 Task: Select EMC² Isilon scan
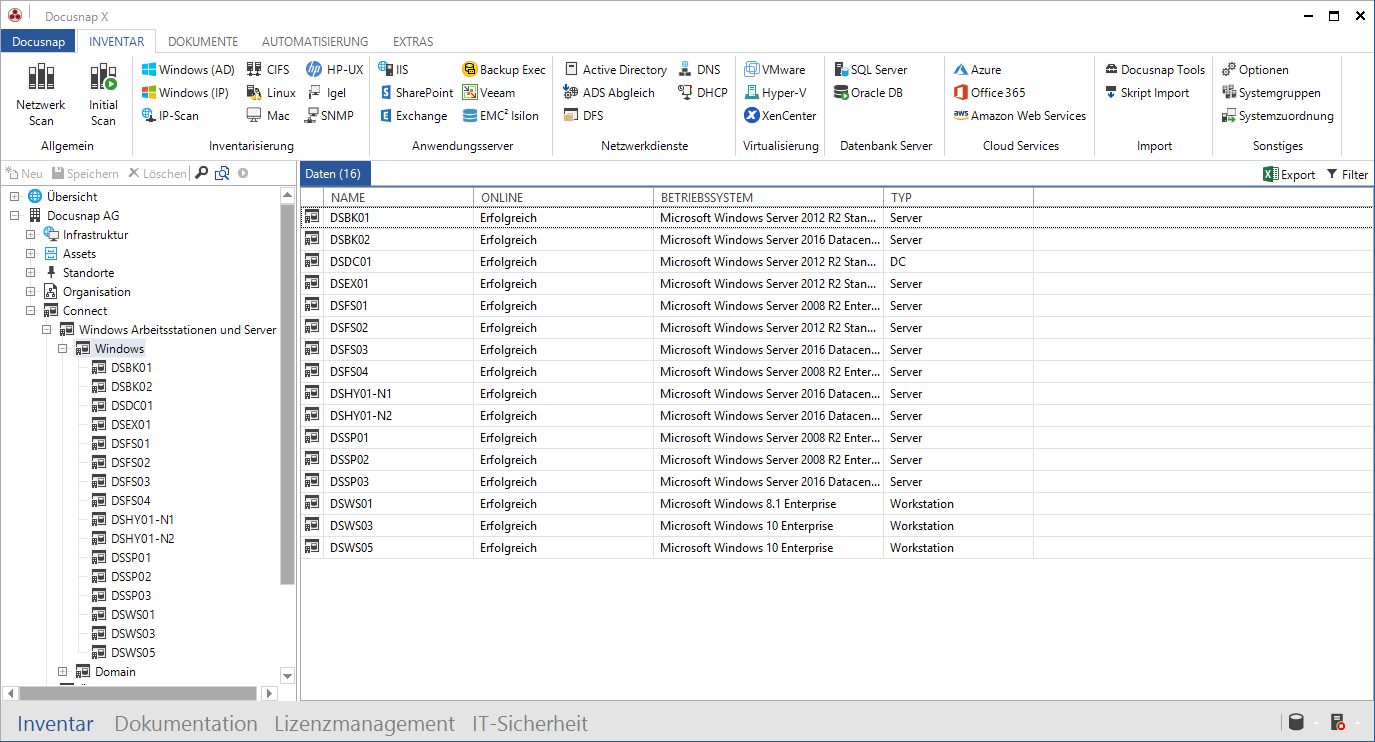pyautogui.click(x=501, y=116)
